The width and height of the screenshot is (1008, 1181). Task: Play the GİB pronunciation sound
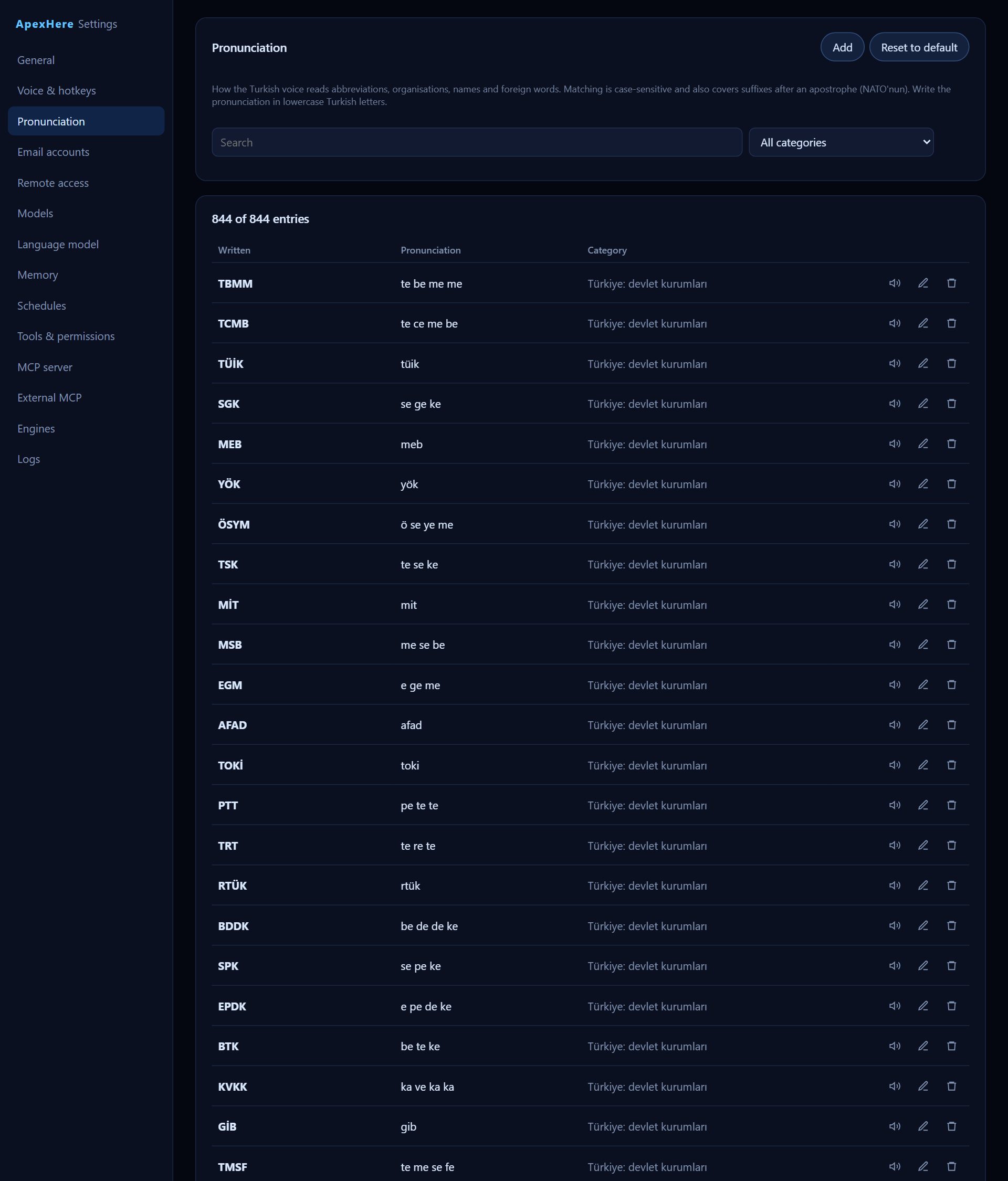[895, 1126]
